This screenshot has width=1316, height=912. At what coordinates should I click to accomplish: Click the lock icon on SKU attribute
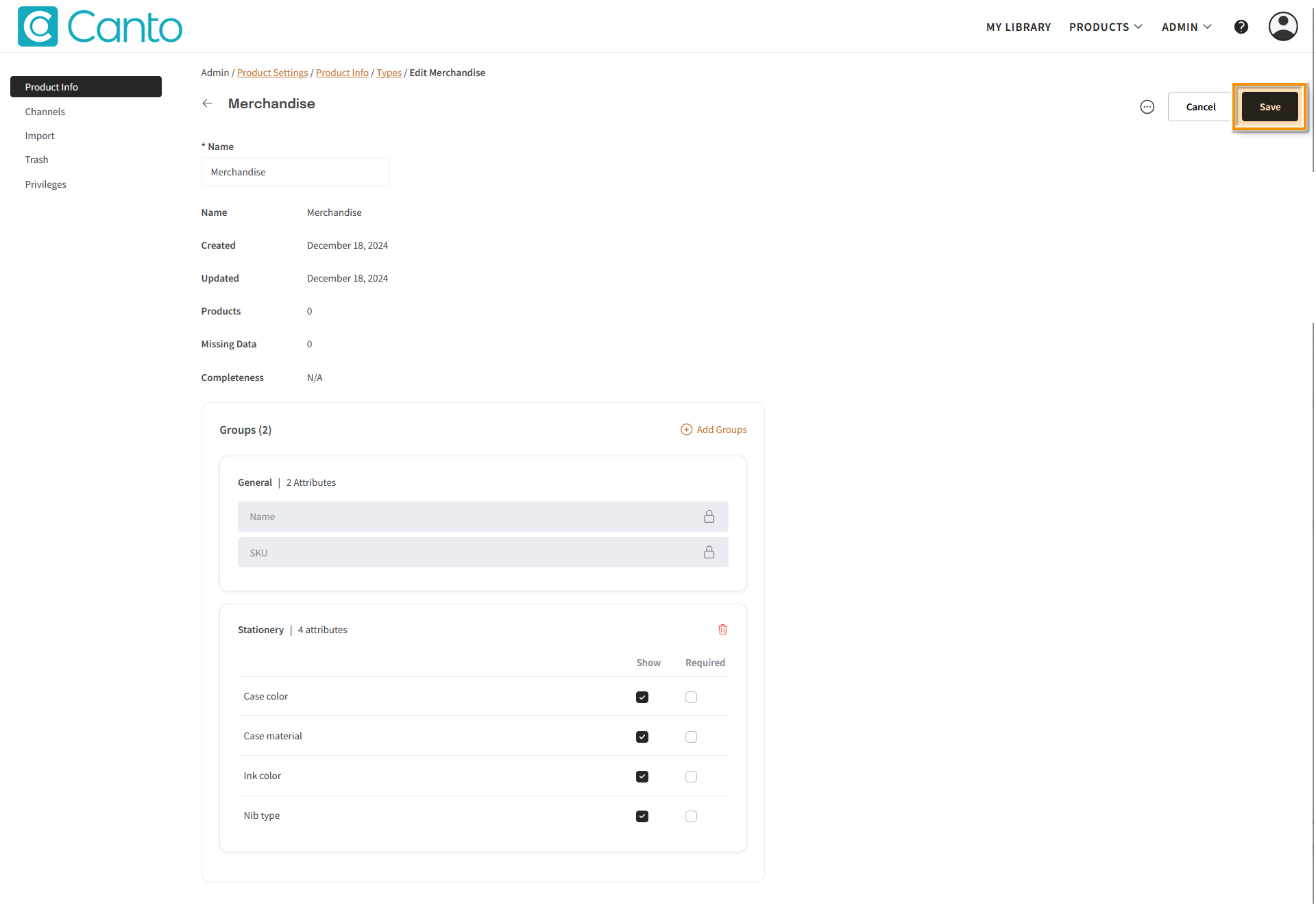tap(709, 552)
